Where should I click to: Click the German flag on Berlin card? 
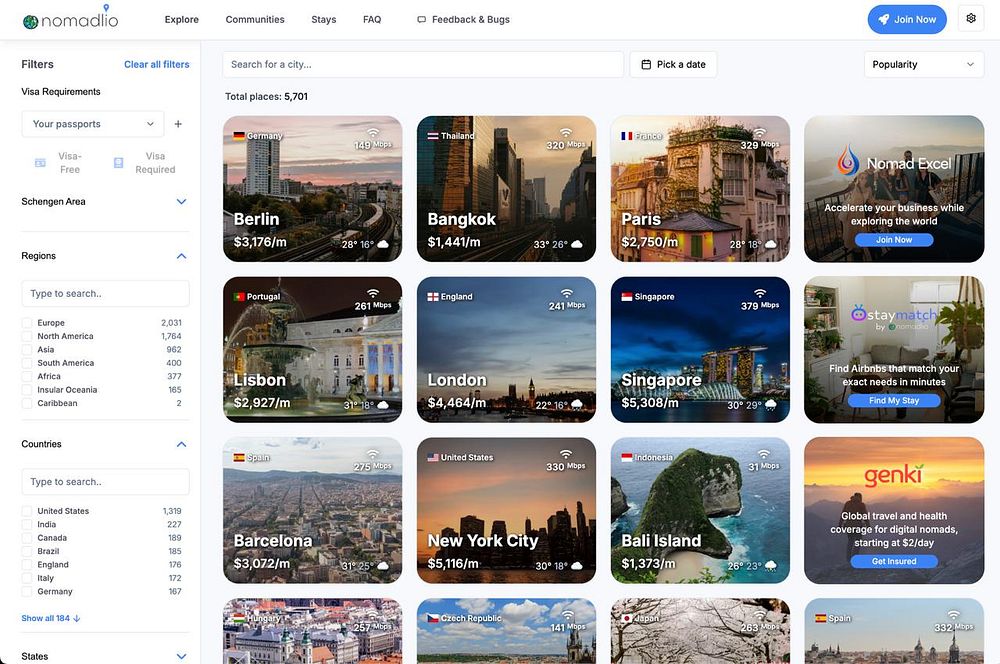(x=239, y=136)
